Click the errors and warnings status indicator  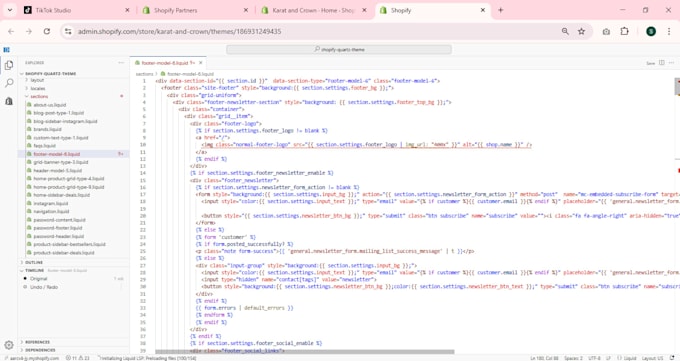tap(78, 358)
